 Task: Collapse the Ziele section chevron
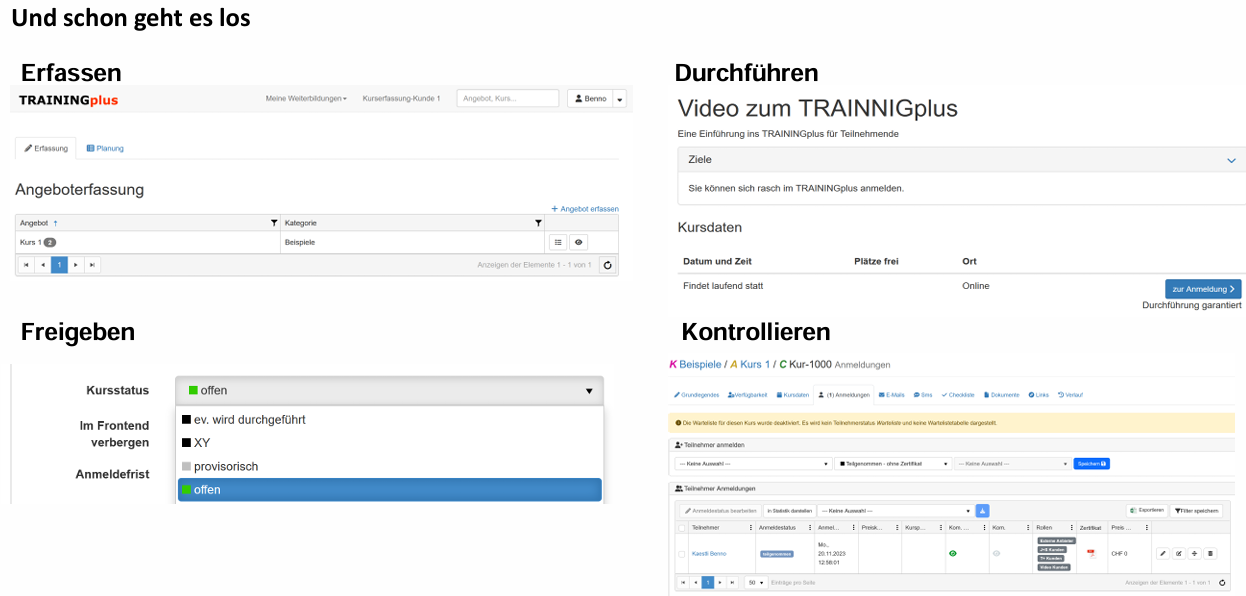(x=1231, y=160)
